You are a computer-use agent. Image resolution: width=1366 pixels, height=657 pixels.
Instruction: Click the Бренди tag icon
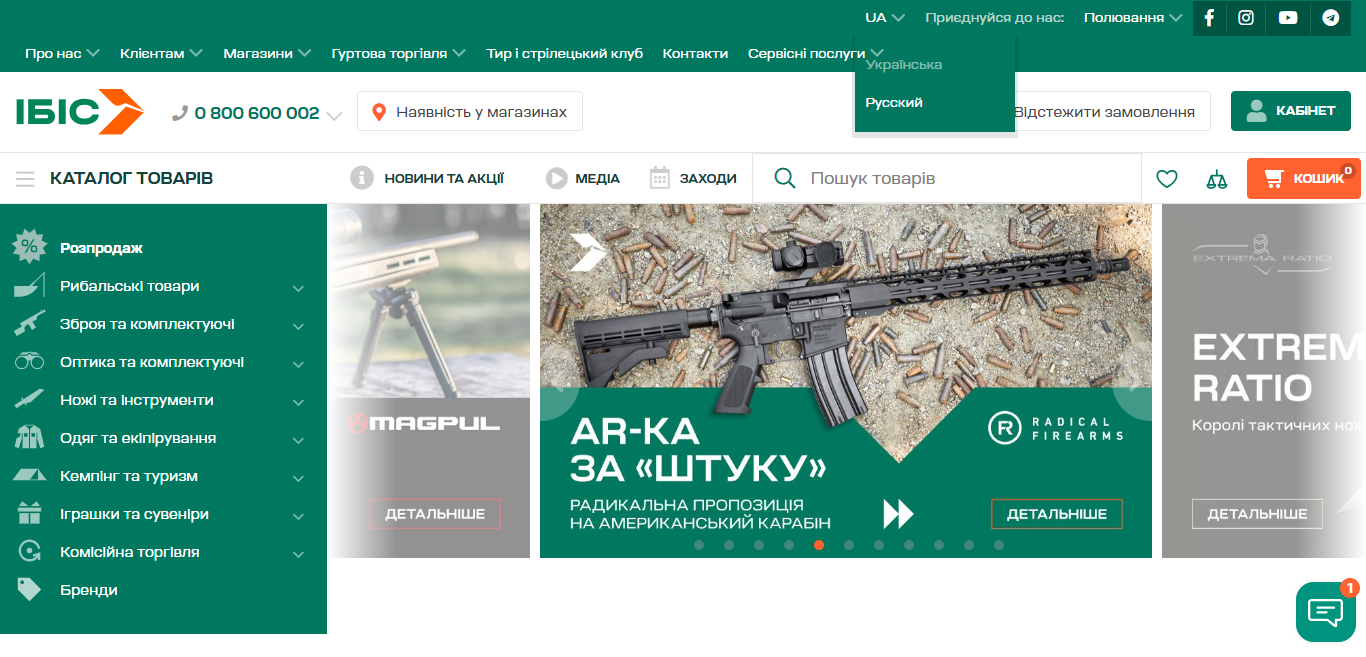(x=29, y=590)
